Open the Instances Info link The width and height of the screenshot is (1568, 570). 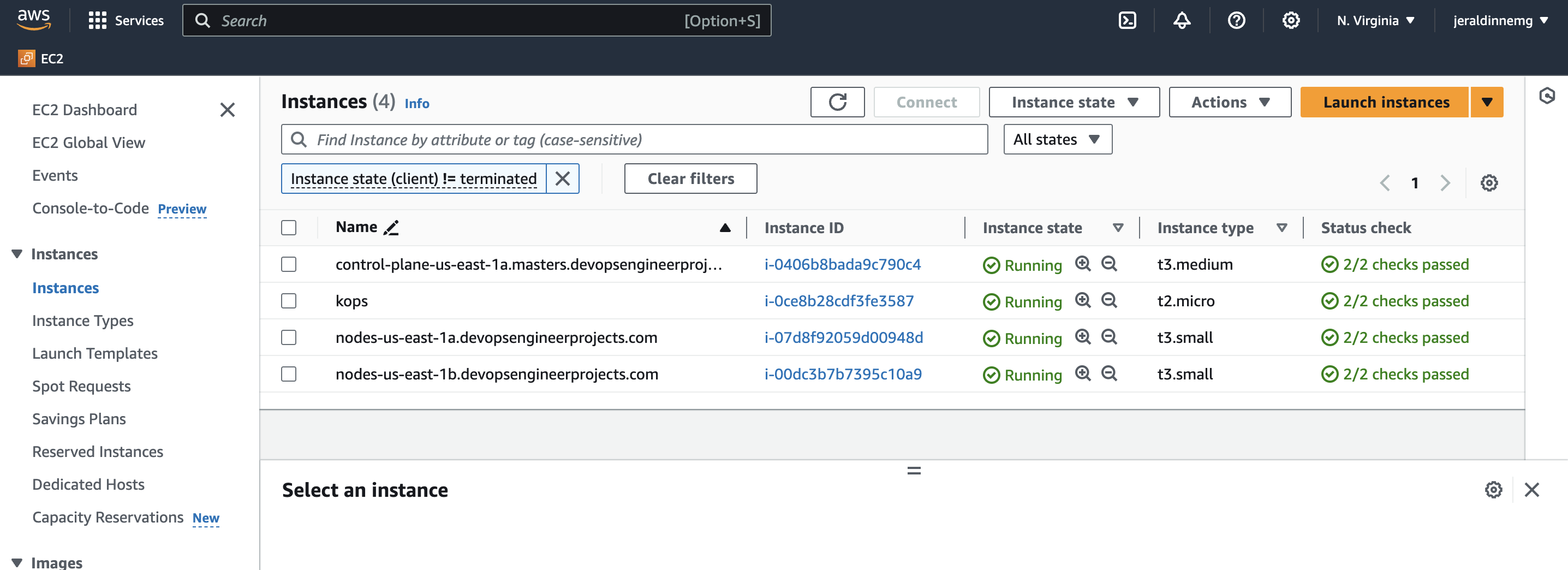coord(416,104)
